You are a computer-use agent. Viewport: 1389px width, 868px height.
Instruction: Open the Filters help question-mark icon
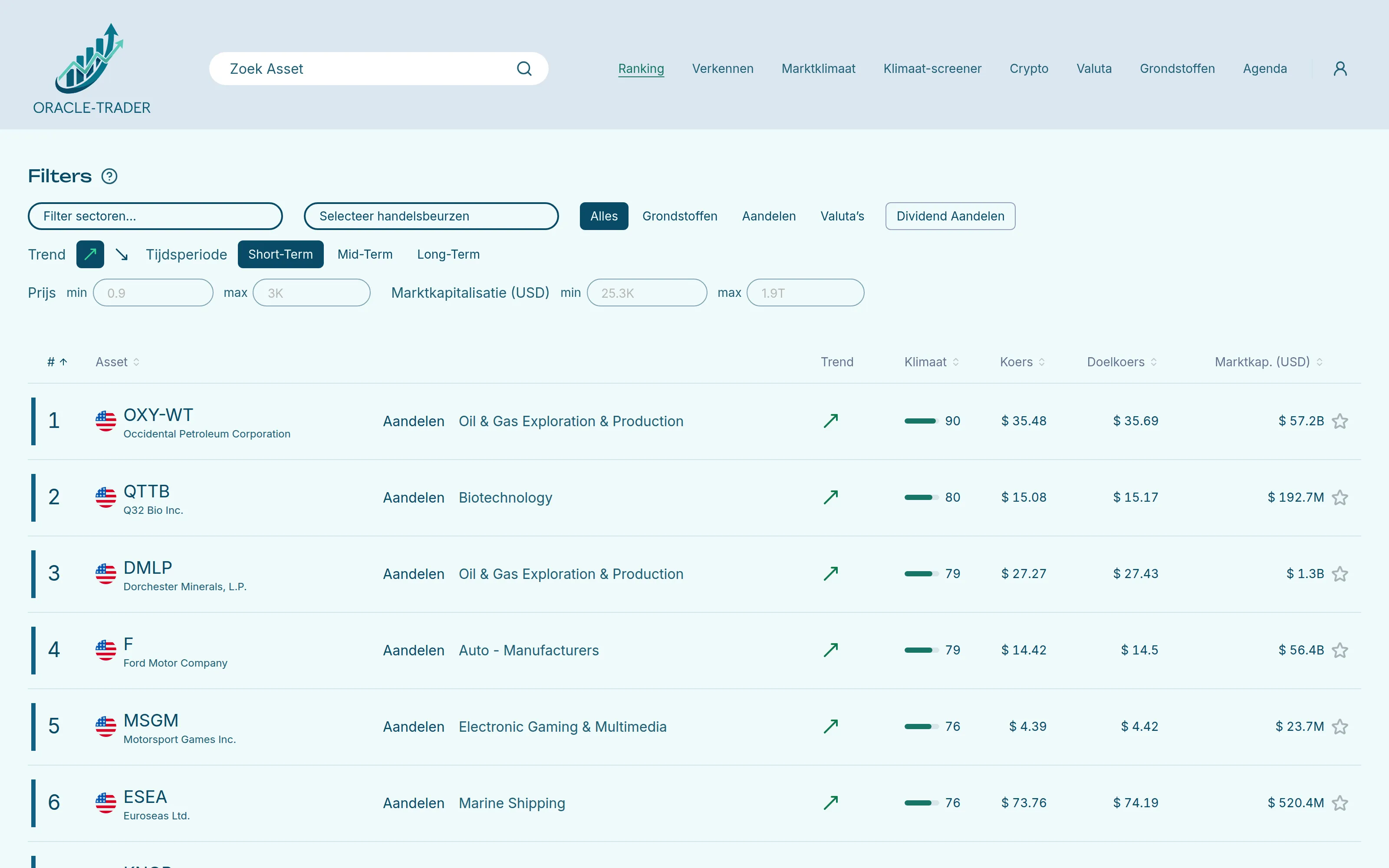tap(109, 176)
